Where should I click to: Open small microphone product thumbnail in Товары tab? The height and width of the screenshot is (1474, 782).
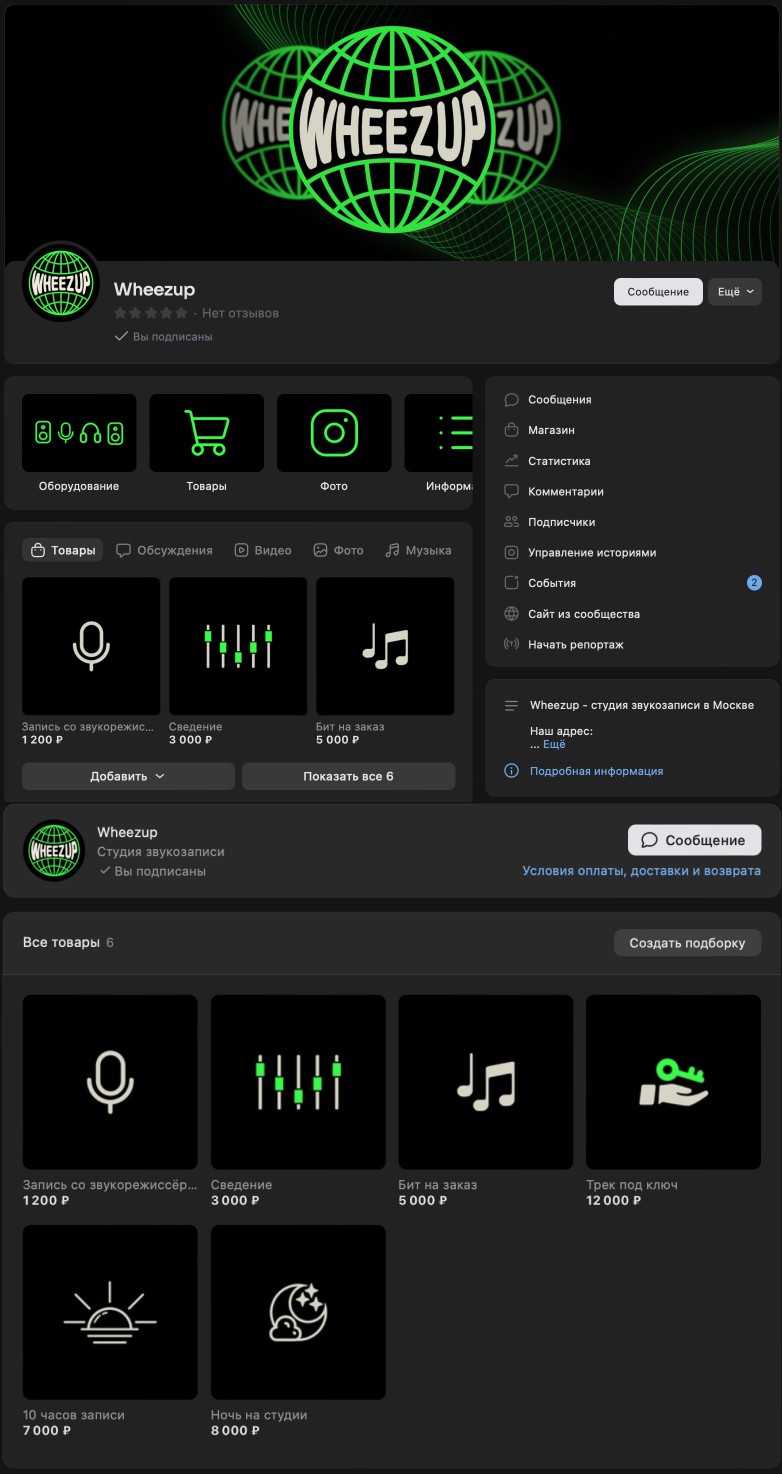click(x=91, y=646)
